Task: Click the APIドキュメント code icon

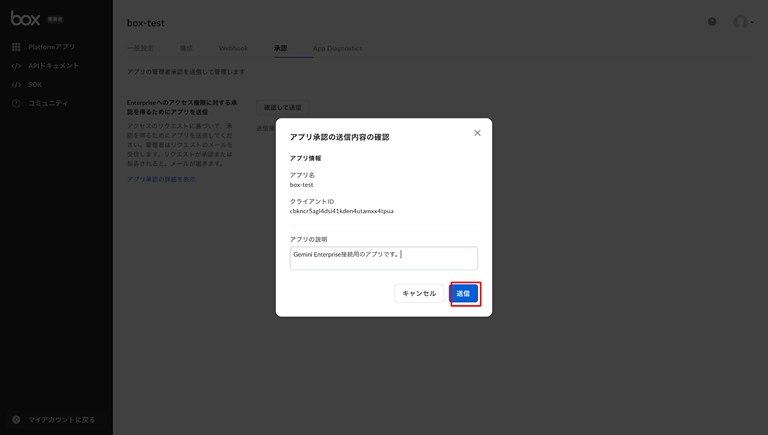Action: pos(16,66)
